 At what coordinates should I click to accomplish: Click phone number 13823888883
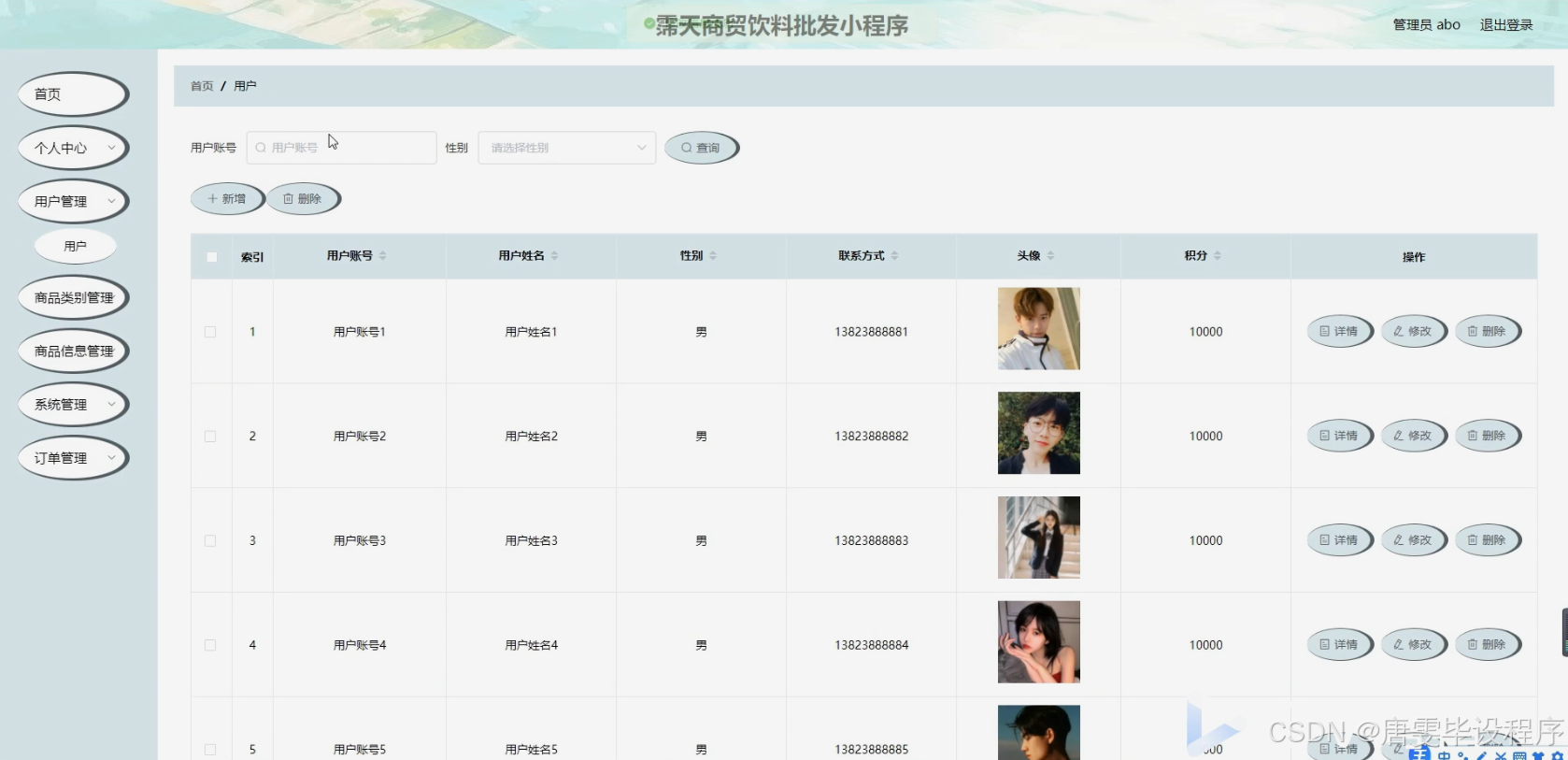click(871, 541)
